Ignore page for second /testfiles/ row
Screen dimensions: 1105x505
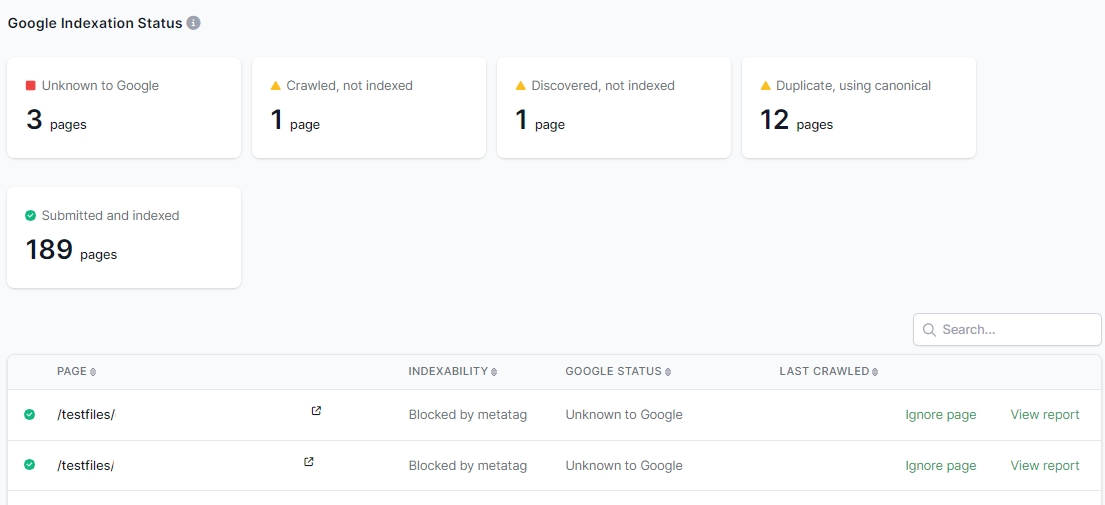pyautogui.click(x=940, y=466)
